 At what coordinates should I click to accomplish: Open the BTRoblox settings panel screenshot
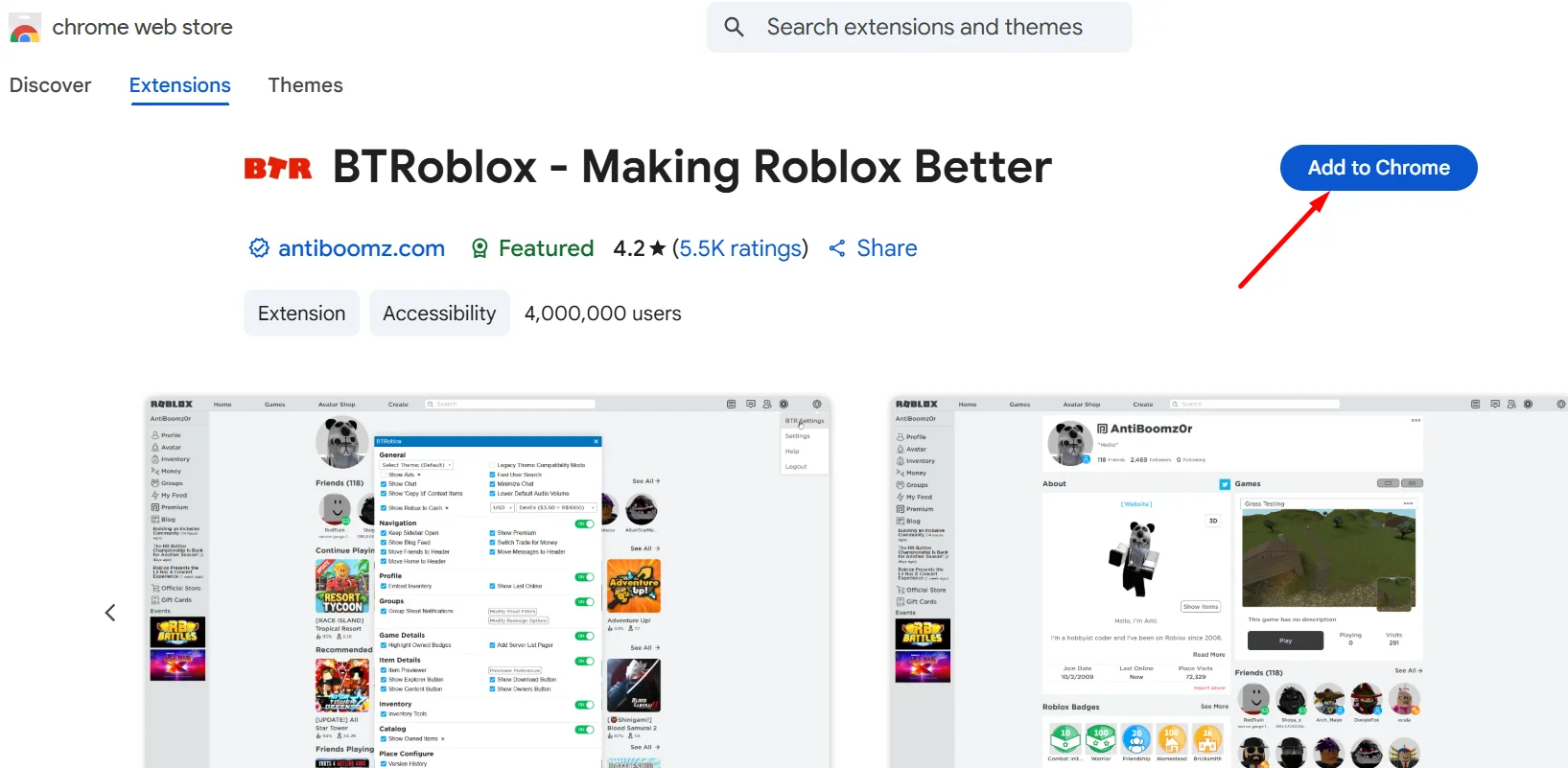click(x=487, y=581)
